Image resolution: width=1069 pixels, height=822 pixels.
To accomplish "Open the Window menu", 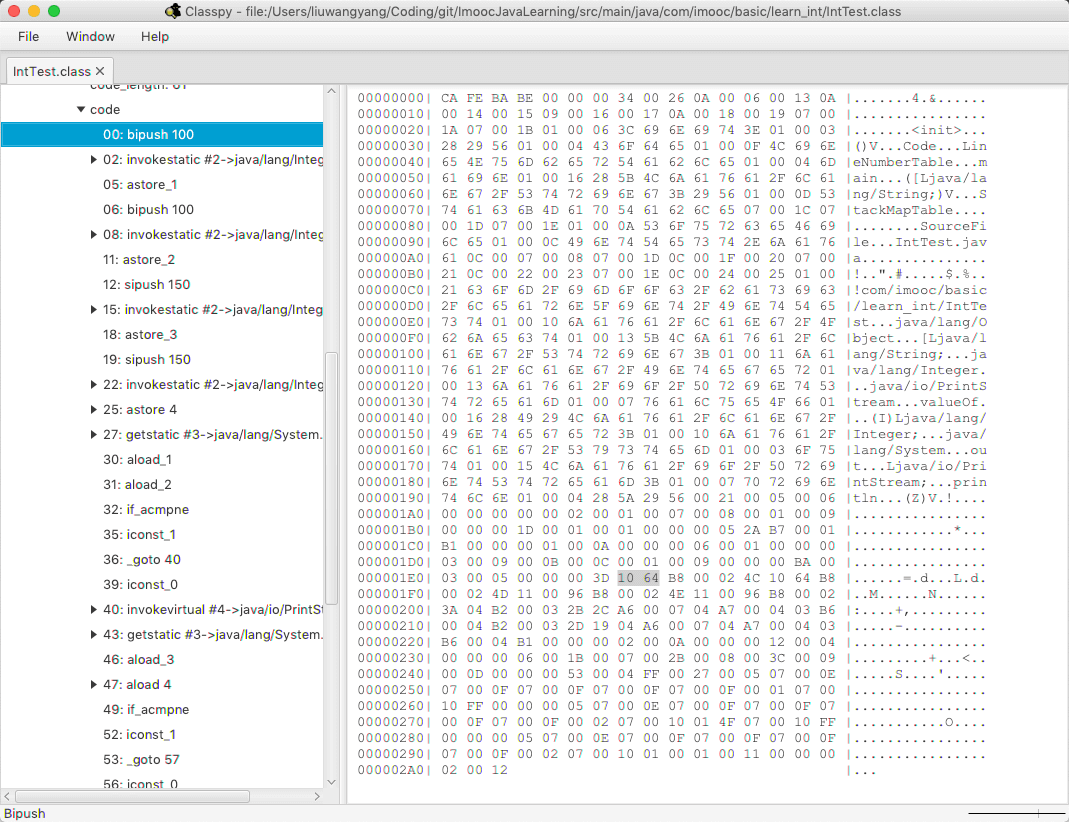I will coord(90,36).
